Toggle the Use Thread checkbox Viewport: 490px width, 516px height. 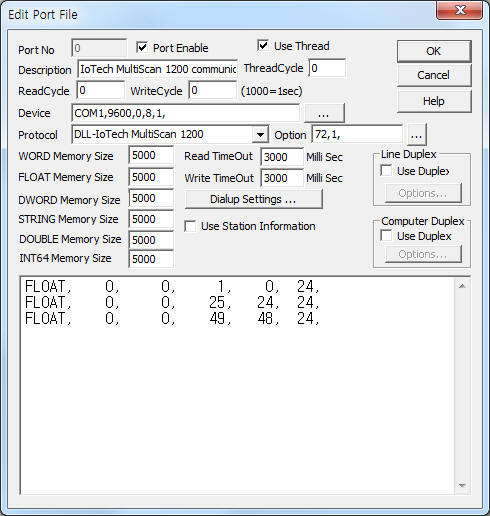(x=263, y=45)
